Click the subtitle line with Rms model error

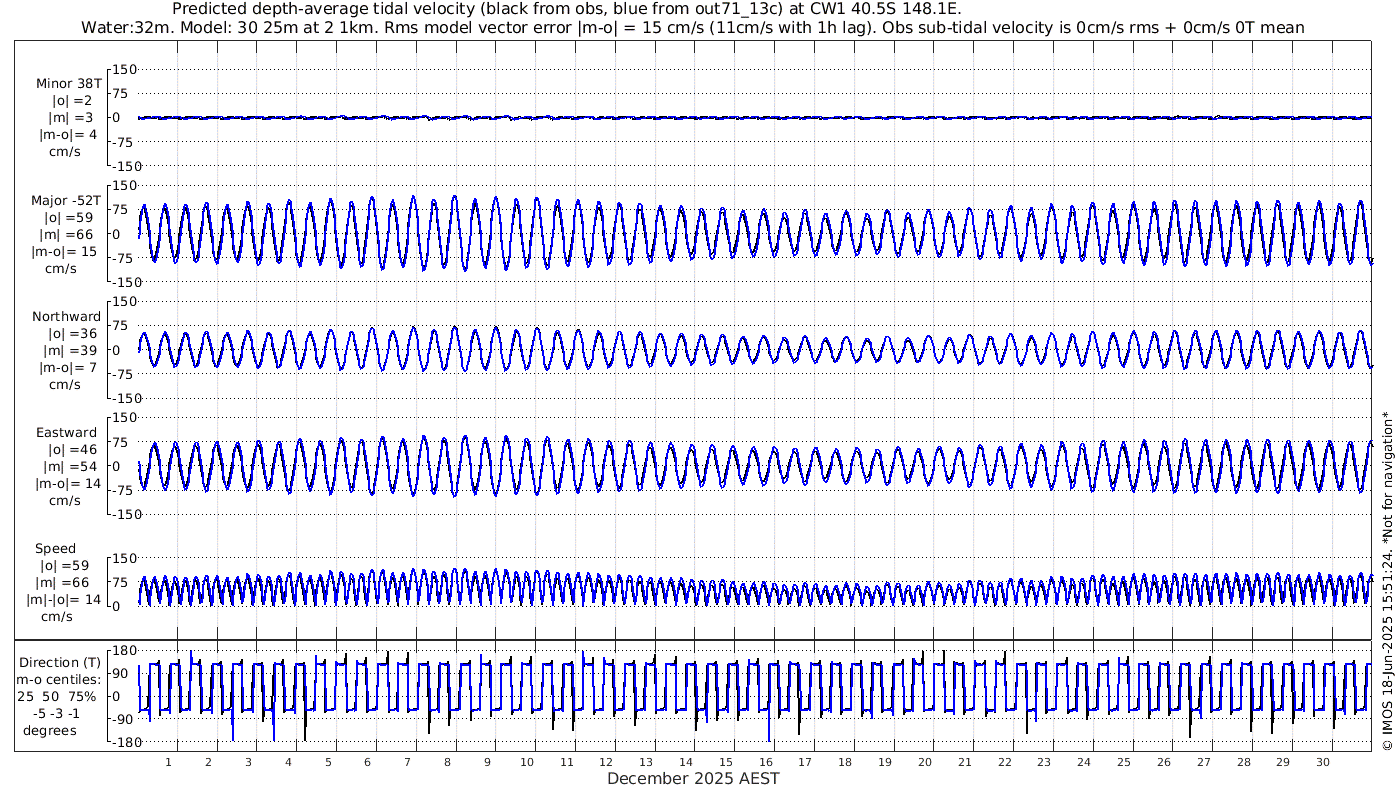pos(693,27)
